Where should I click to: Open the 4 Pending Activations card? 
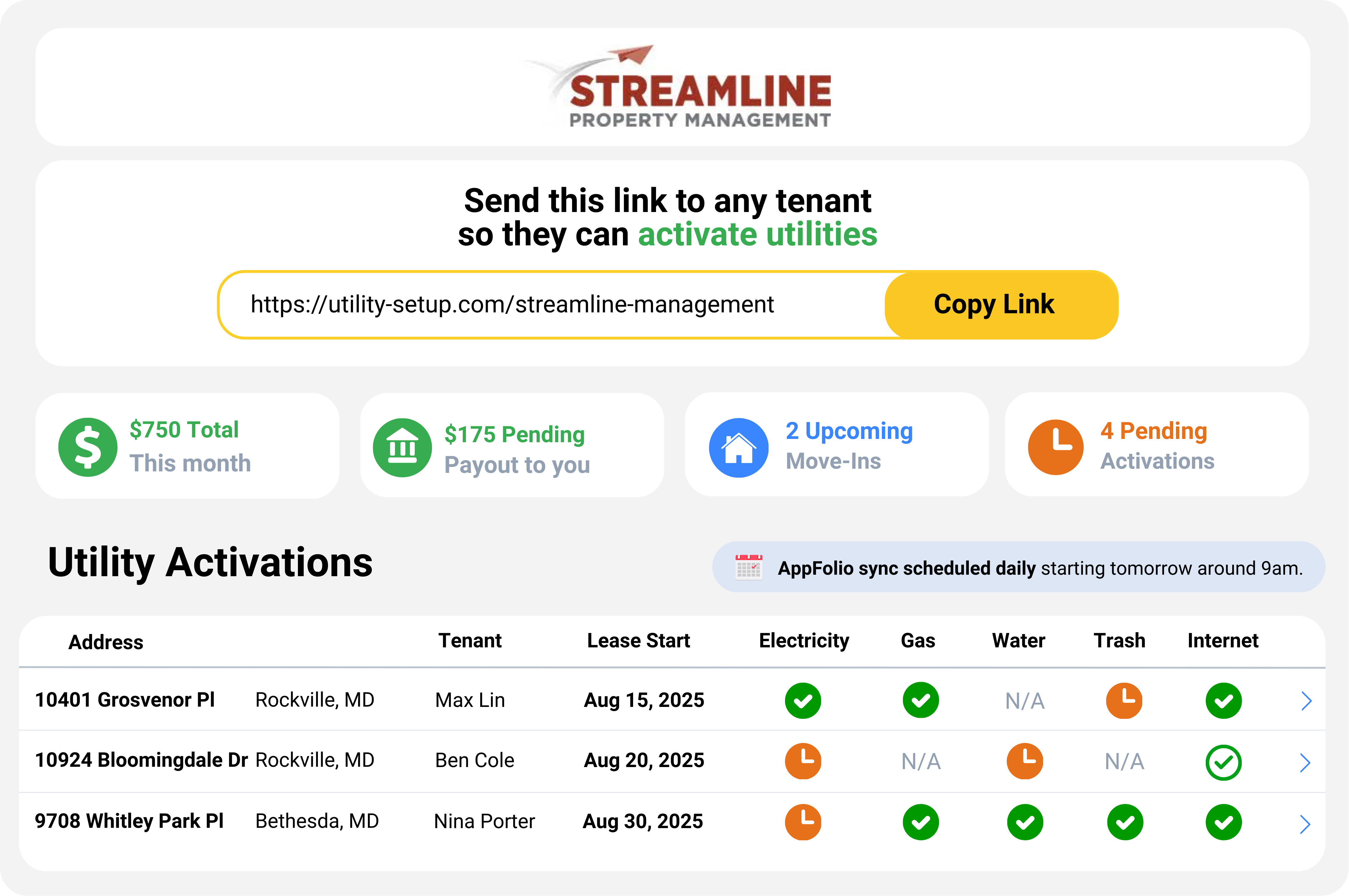click(1156, 445)
